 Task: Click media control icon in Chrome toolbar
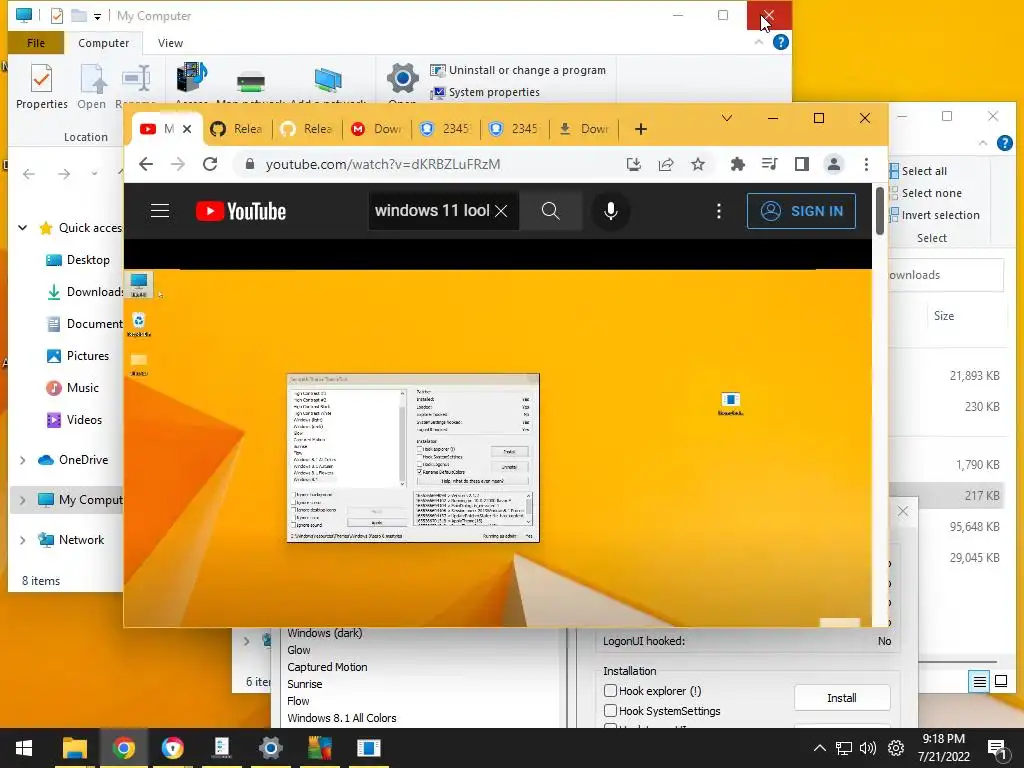tap(770, 165)
